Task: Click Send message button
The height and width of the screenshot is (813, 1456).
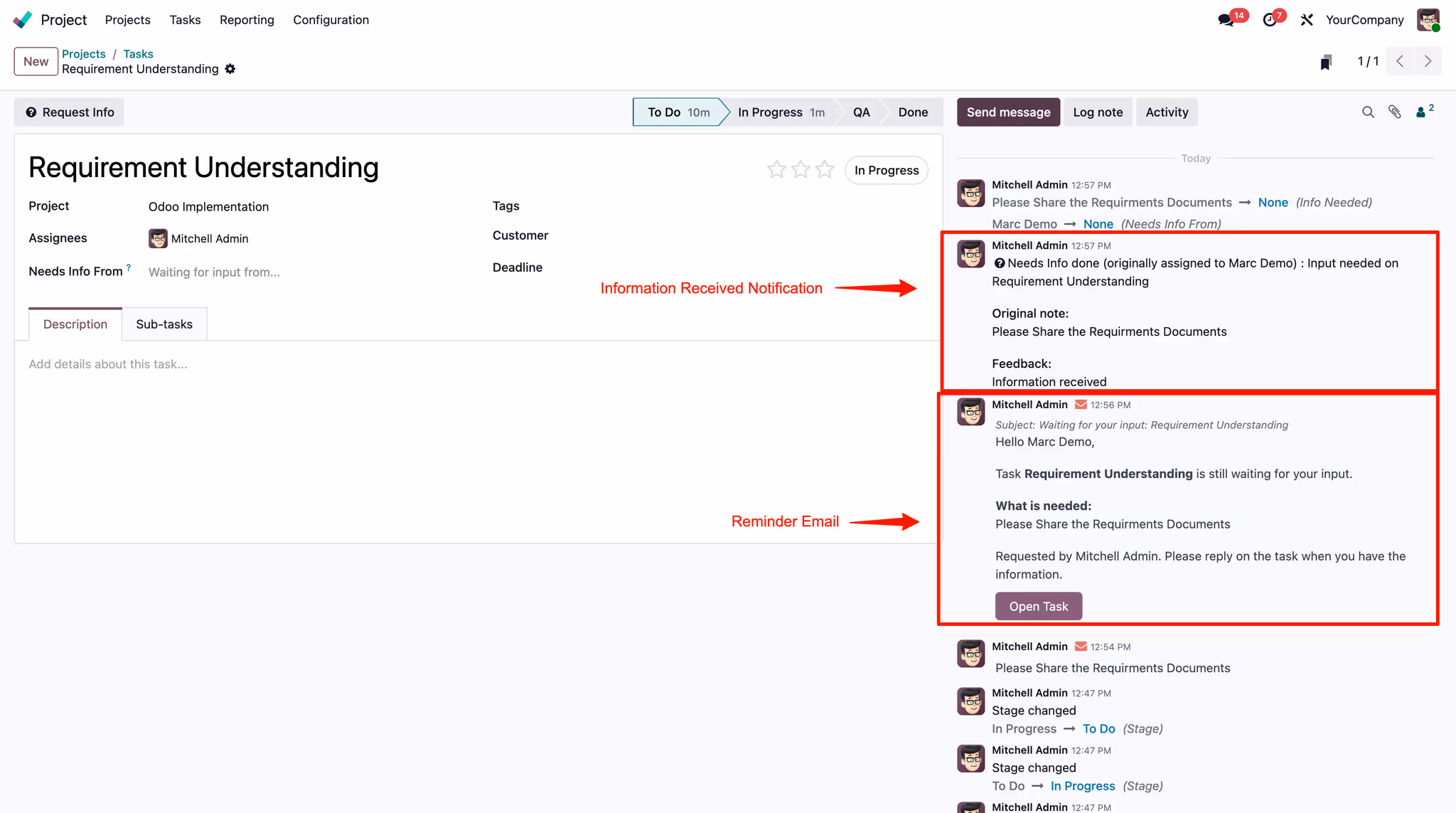Action: 1008,112
